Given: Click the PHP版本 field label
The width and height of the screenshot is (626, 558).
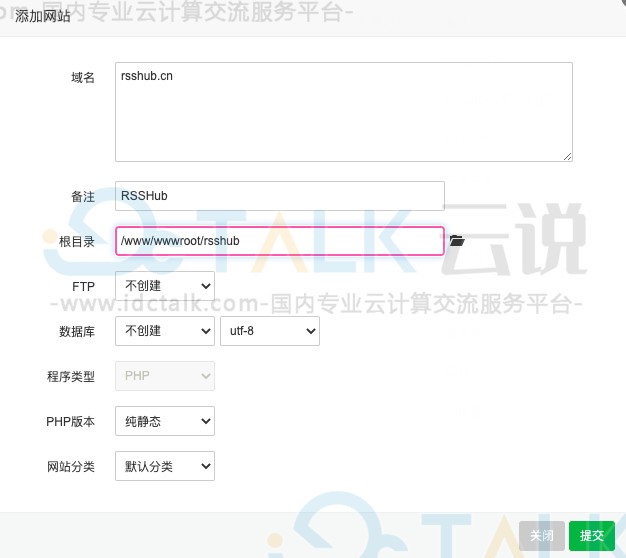Looking at the screenshot, I should [70, 421].
